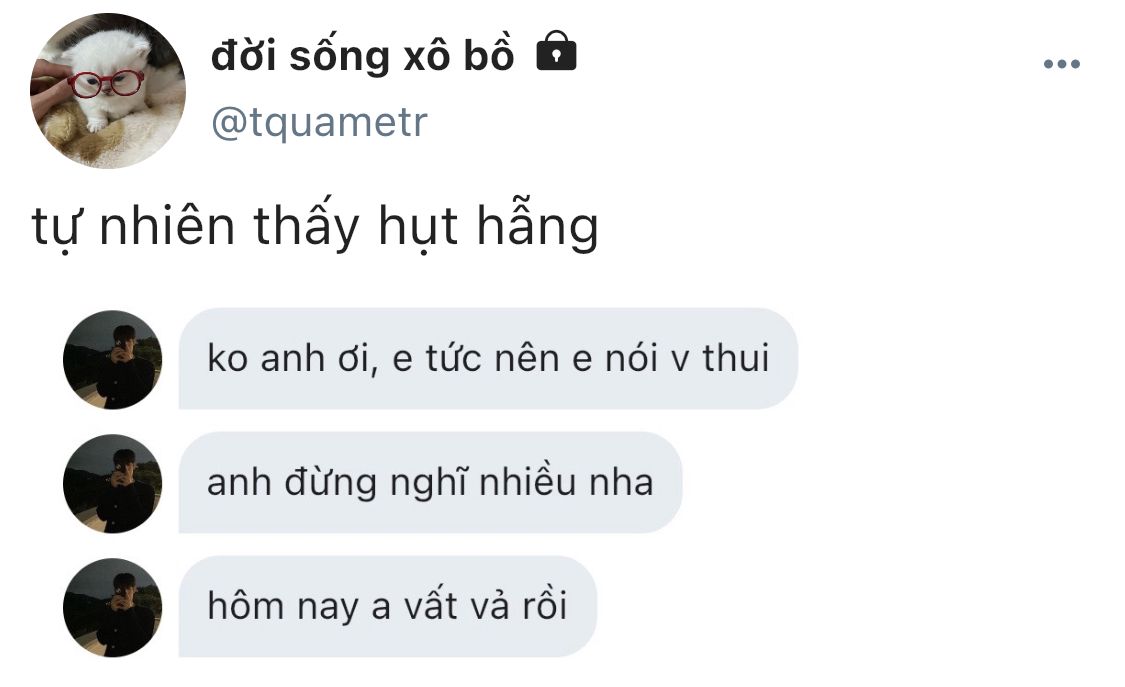Tap avatar beside 'hôm nay a vất vả rồi'

point(113,607)
